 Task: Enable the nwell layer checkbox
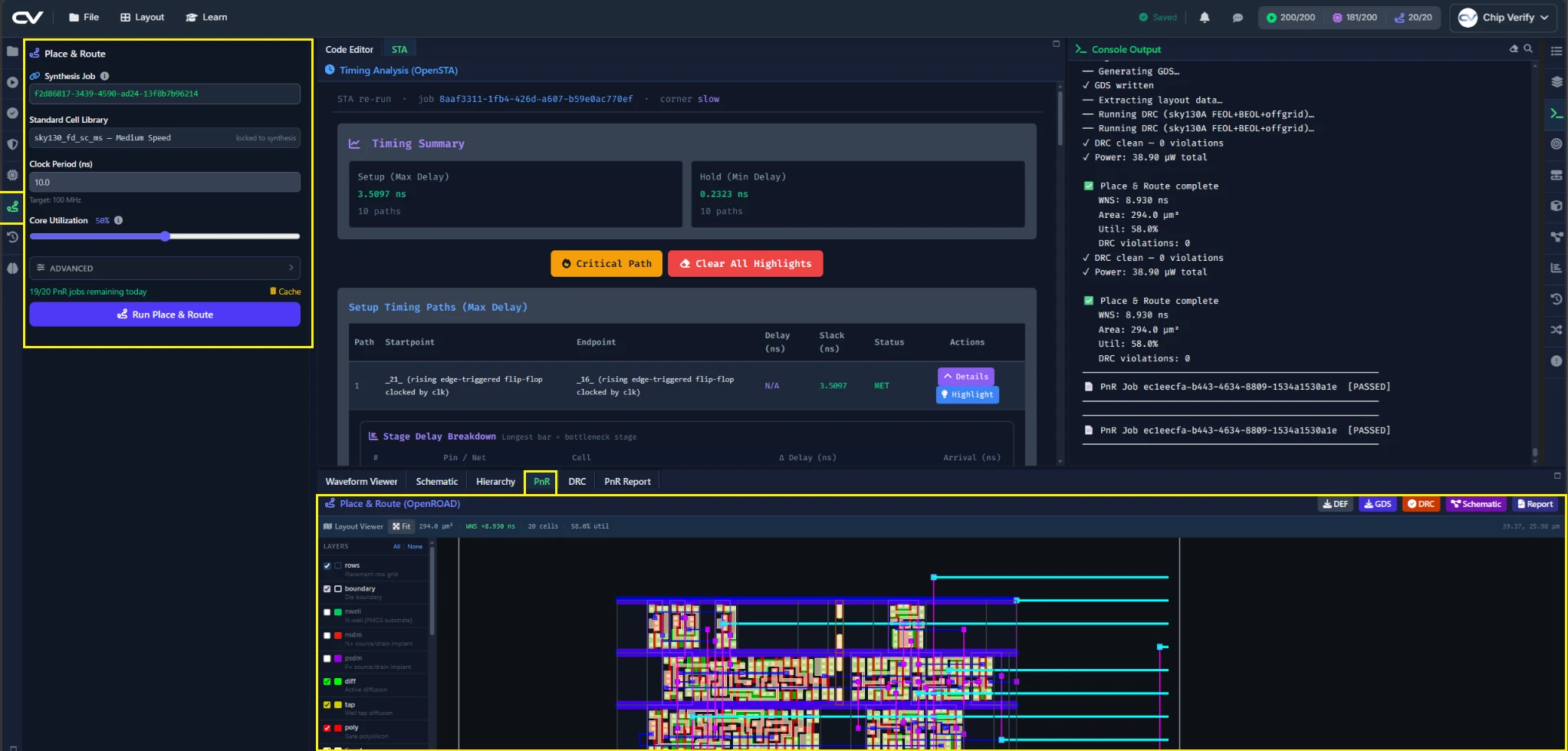pos(327,612)
